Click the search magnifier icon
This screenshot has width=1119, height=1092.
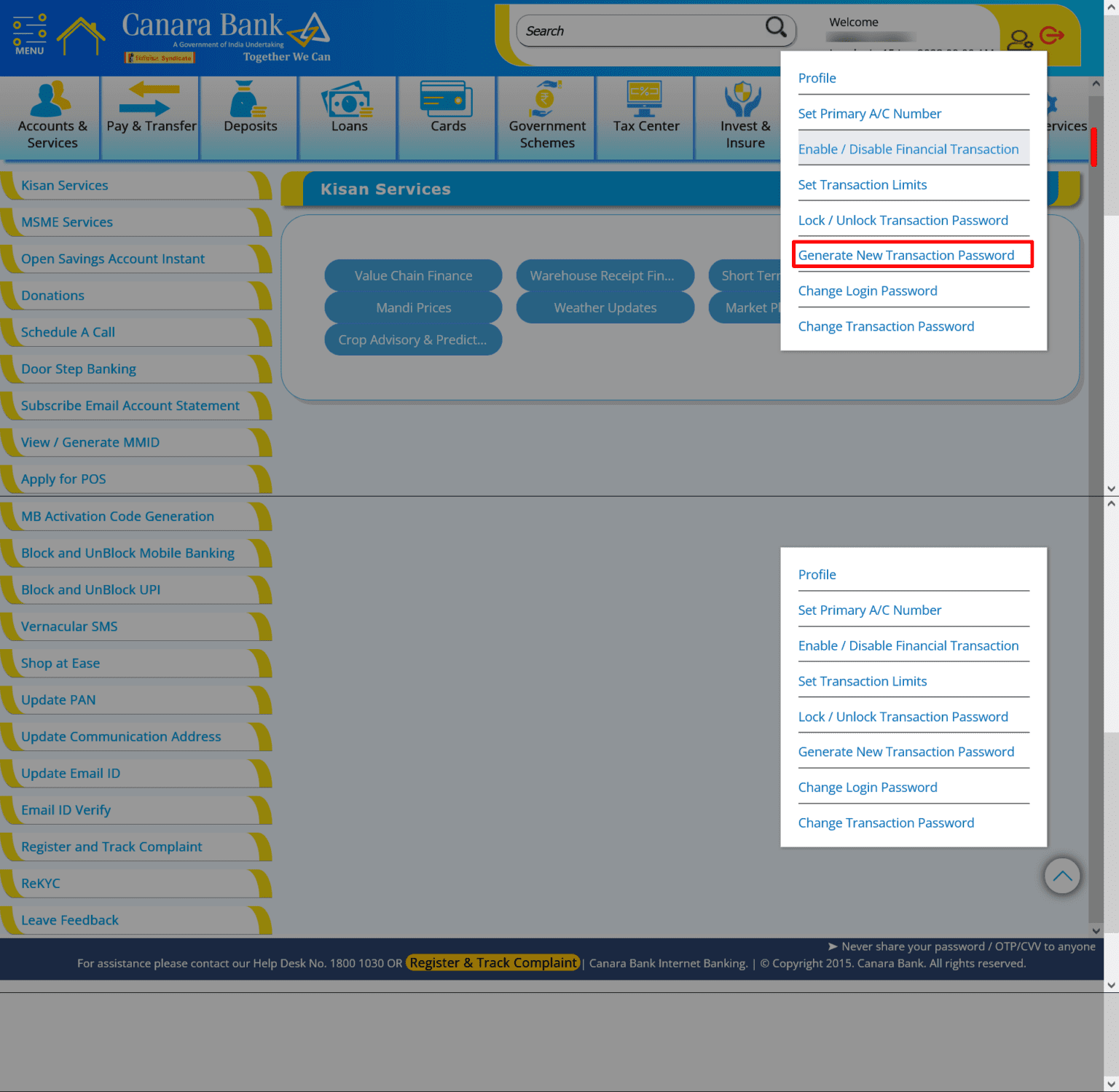(x=776, y=28)
